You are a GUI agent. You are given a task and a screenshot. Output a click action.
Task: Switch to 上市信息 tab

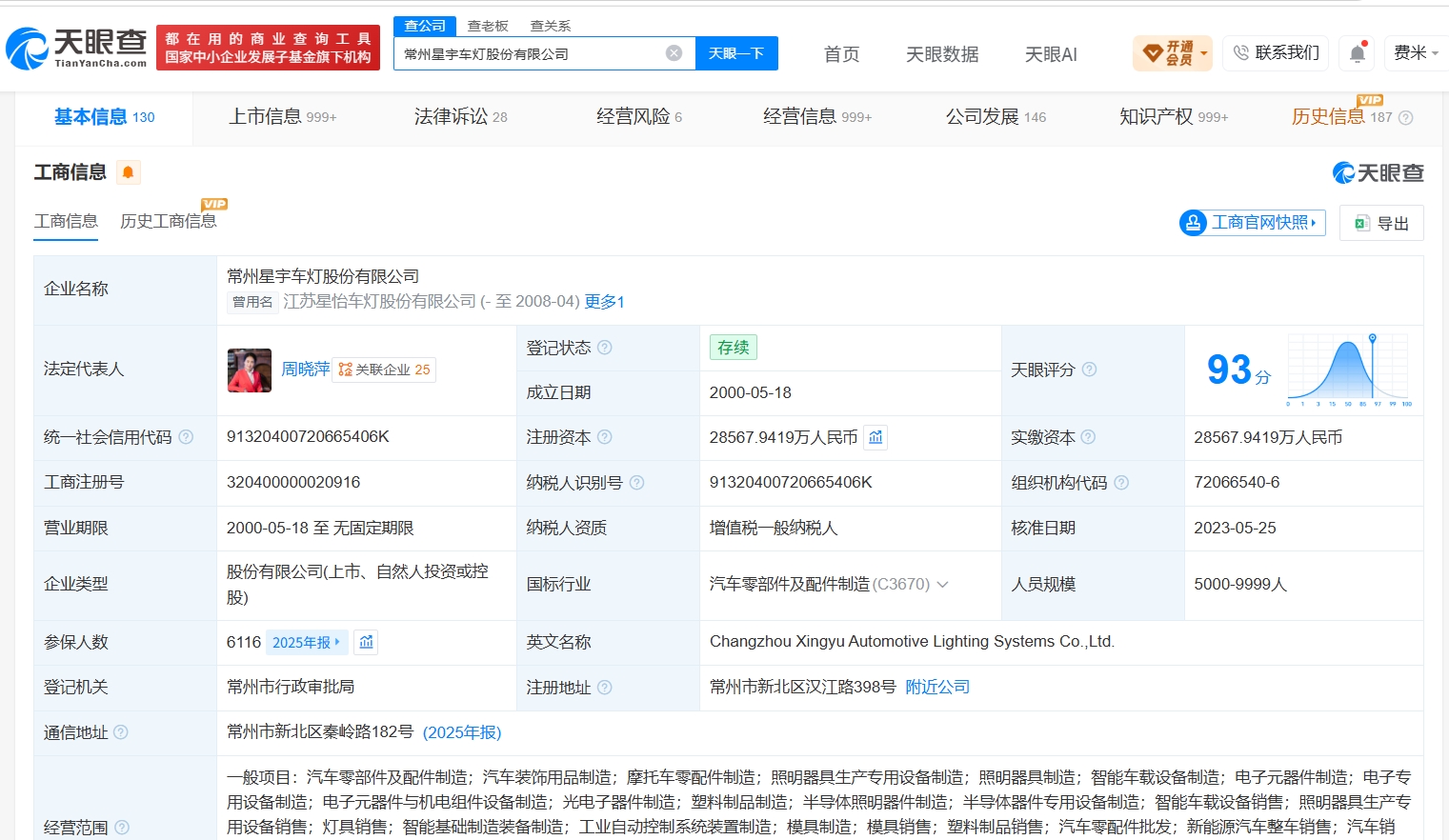point(283,117)
